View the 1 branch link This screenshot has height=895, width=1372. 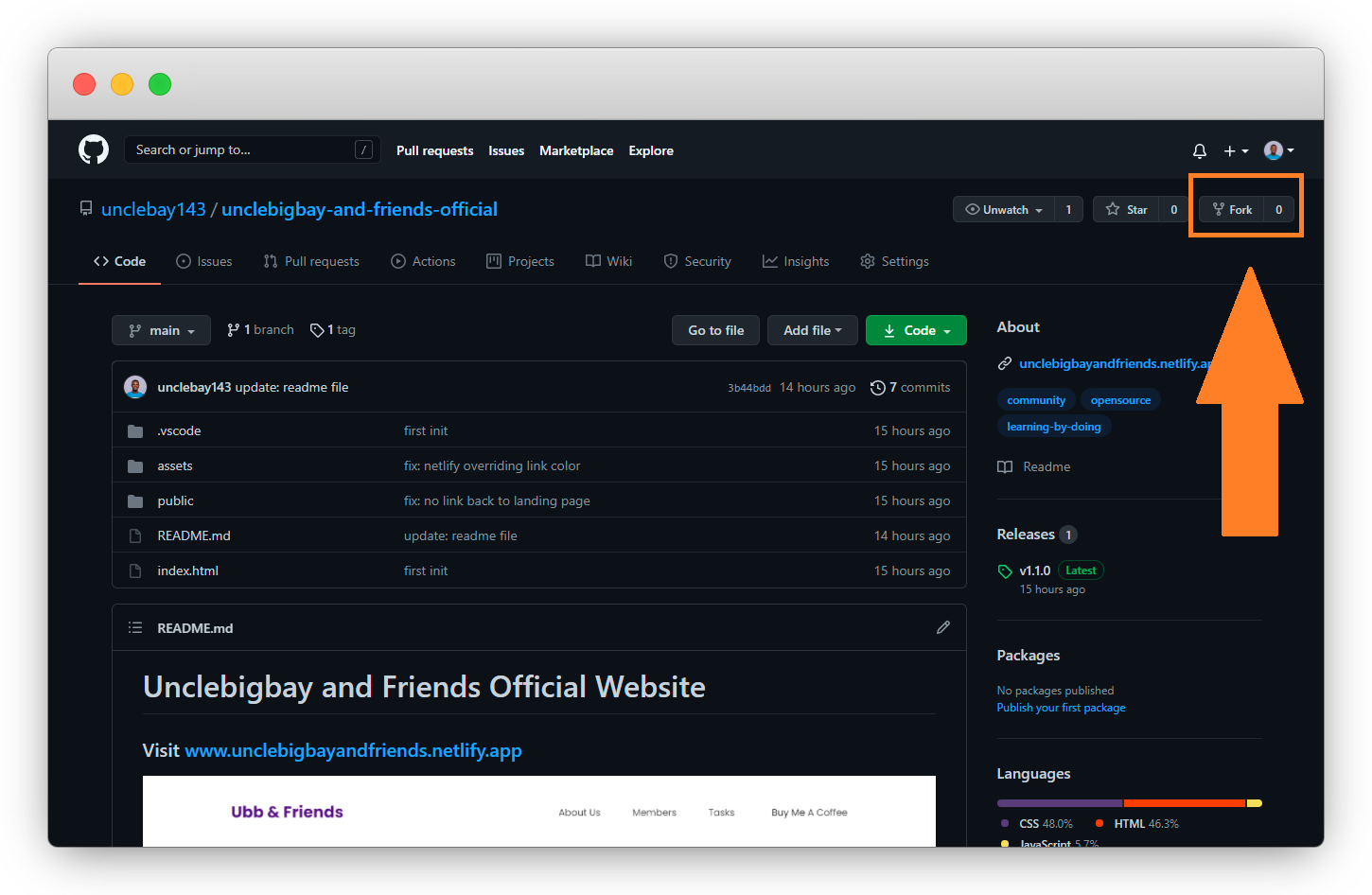tap(260, 329)
